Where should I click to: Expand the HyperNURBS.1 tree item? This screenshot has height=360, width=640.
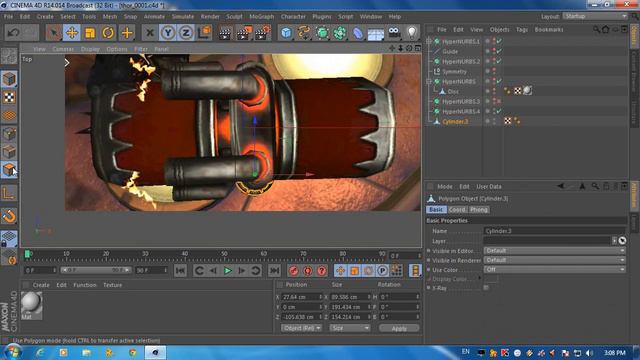click(x=429, y=41)
